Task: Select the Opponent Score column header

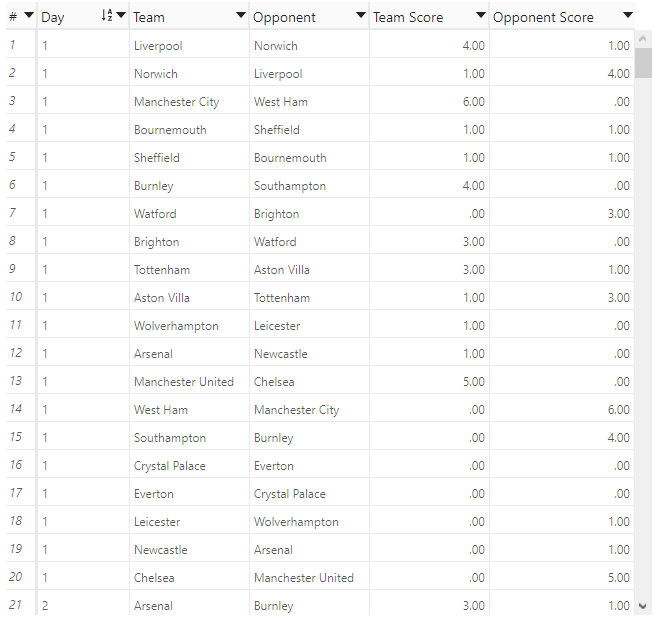Action: [562, 17]
